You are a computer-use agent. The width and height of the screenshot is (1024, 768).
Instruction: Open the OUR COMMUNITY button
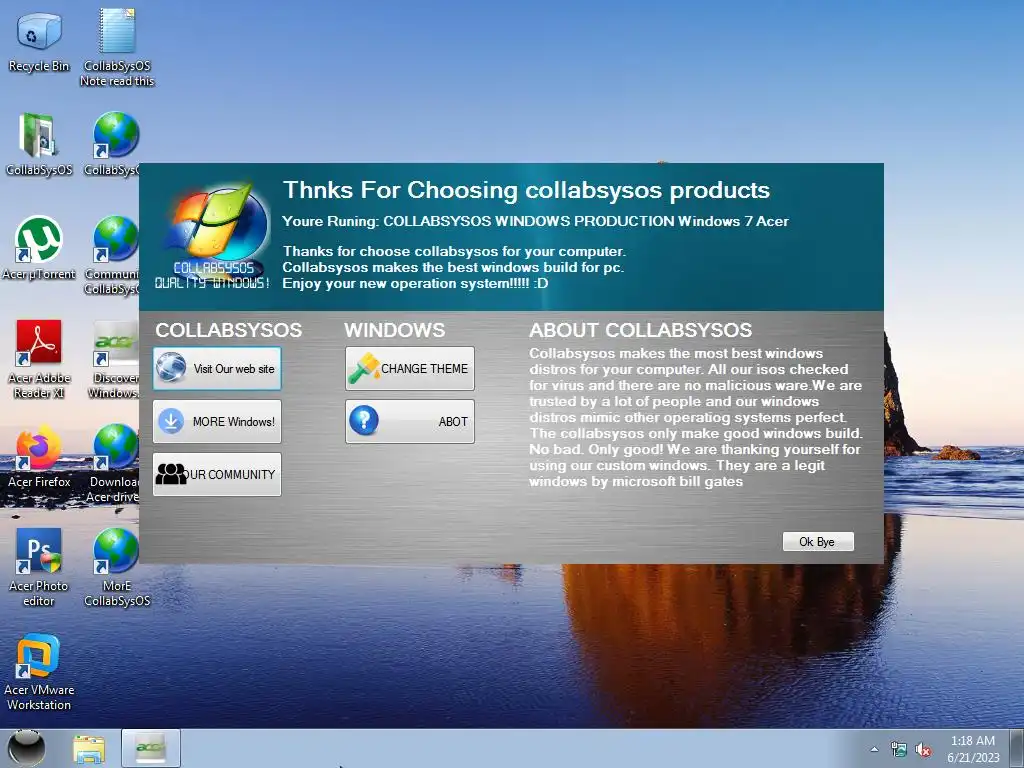point(217,475)
